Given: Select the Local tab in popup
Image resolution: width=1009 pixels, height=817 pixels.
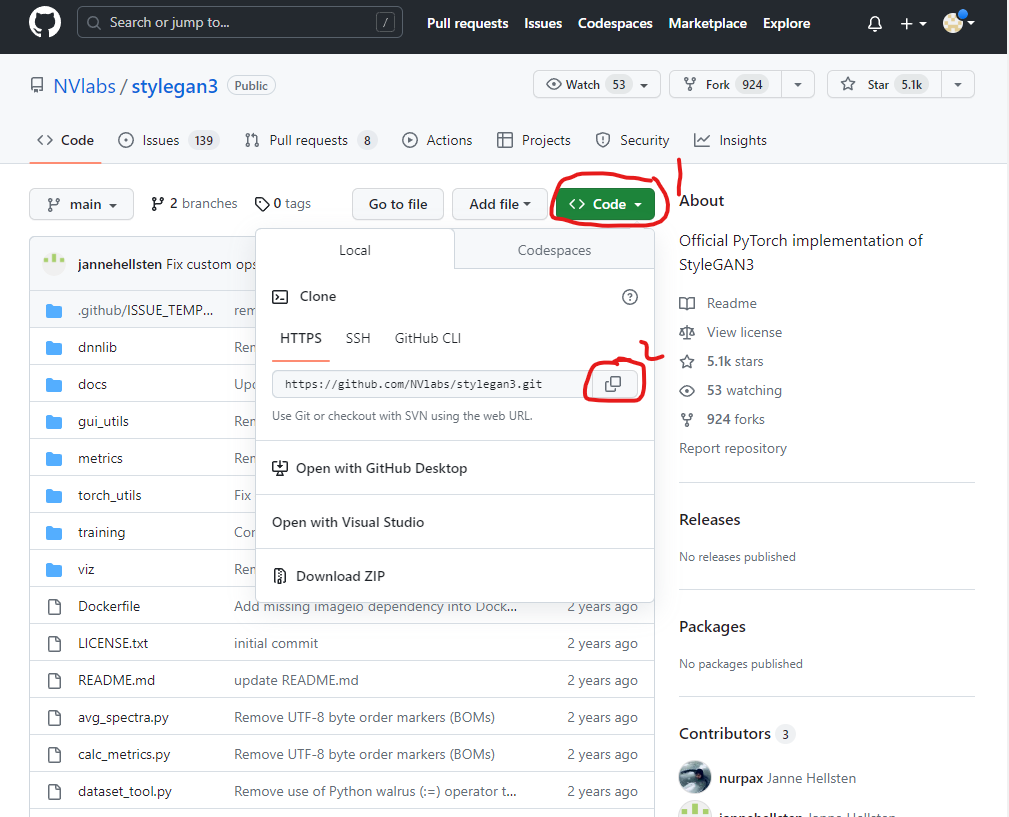Looking at the screenshot, I should (x=355, y=250).
